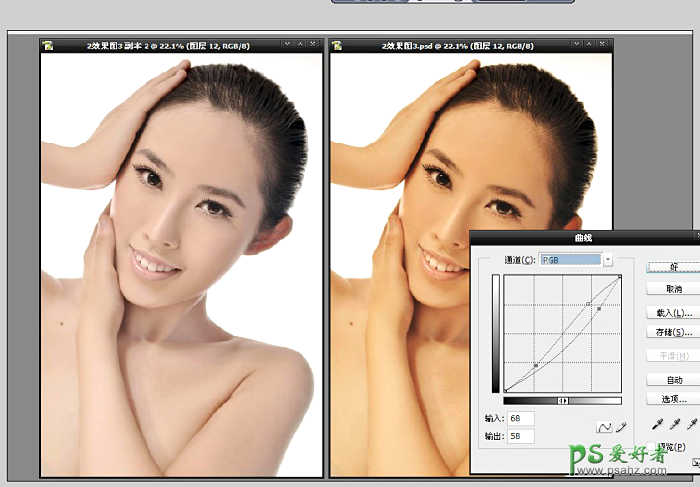Choose the pencil draw-curve tool
Viewport: 700px width, 487px height.
[620, 427]
